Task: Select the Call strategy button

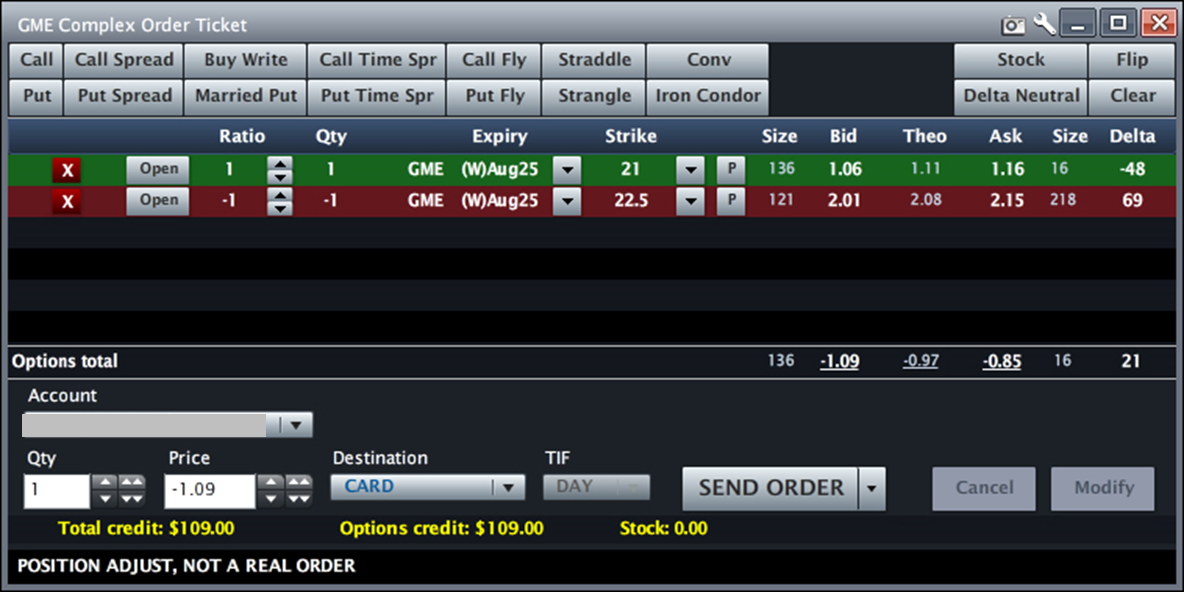Action: point(36,60)
